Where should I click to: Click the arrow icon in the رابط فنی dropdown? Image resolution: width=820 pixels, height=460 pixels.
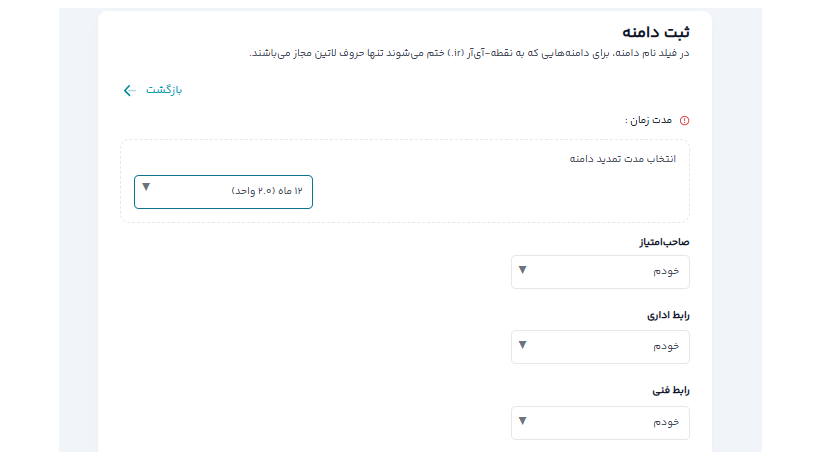click(x=523, y=420)
